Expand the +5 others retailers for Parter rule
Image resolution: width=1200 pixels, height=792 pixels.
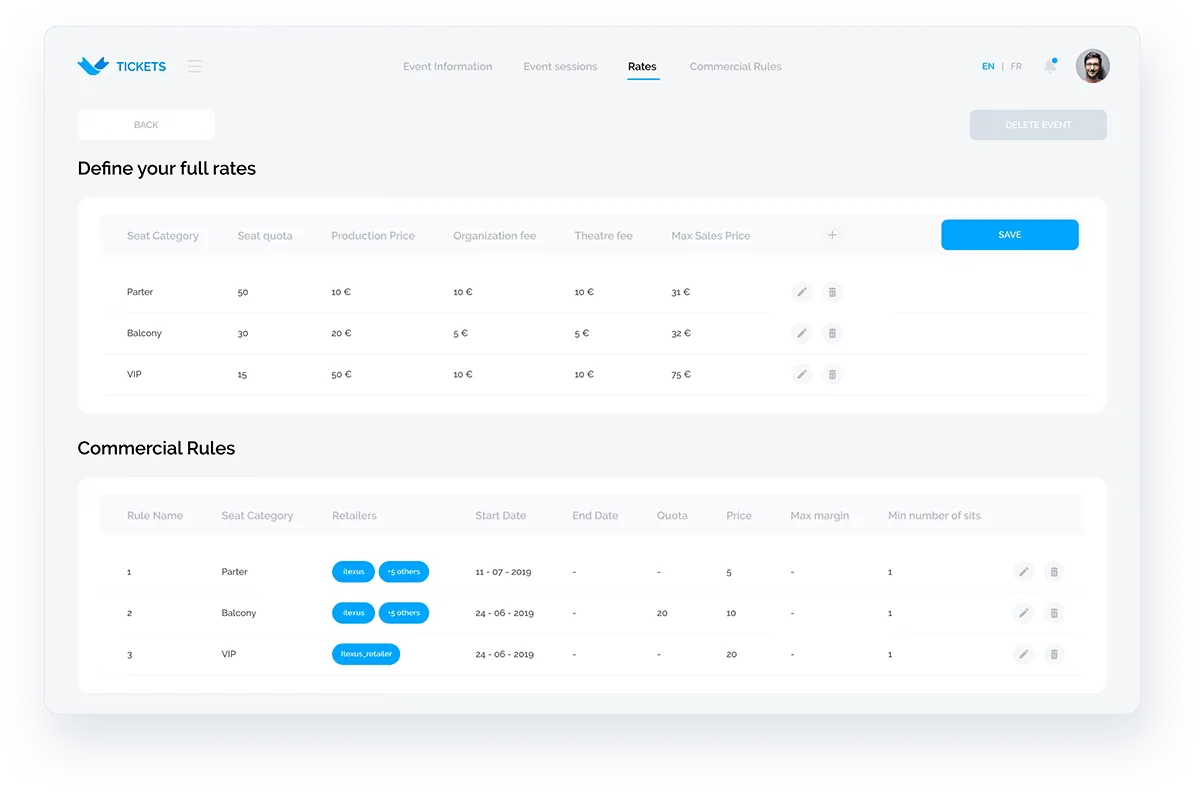(404, 572)
